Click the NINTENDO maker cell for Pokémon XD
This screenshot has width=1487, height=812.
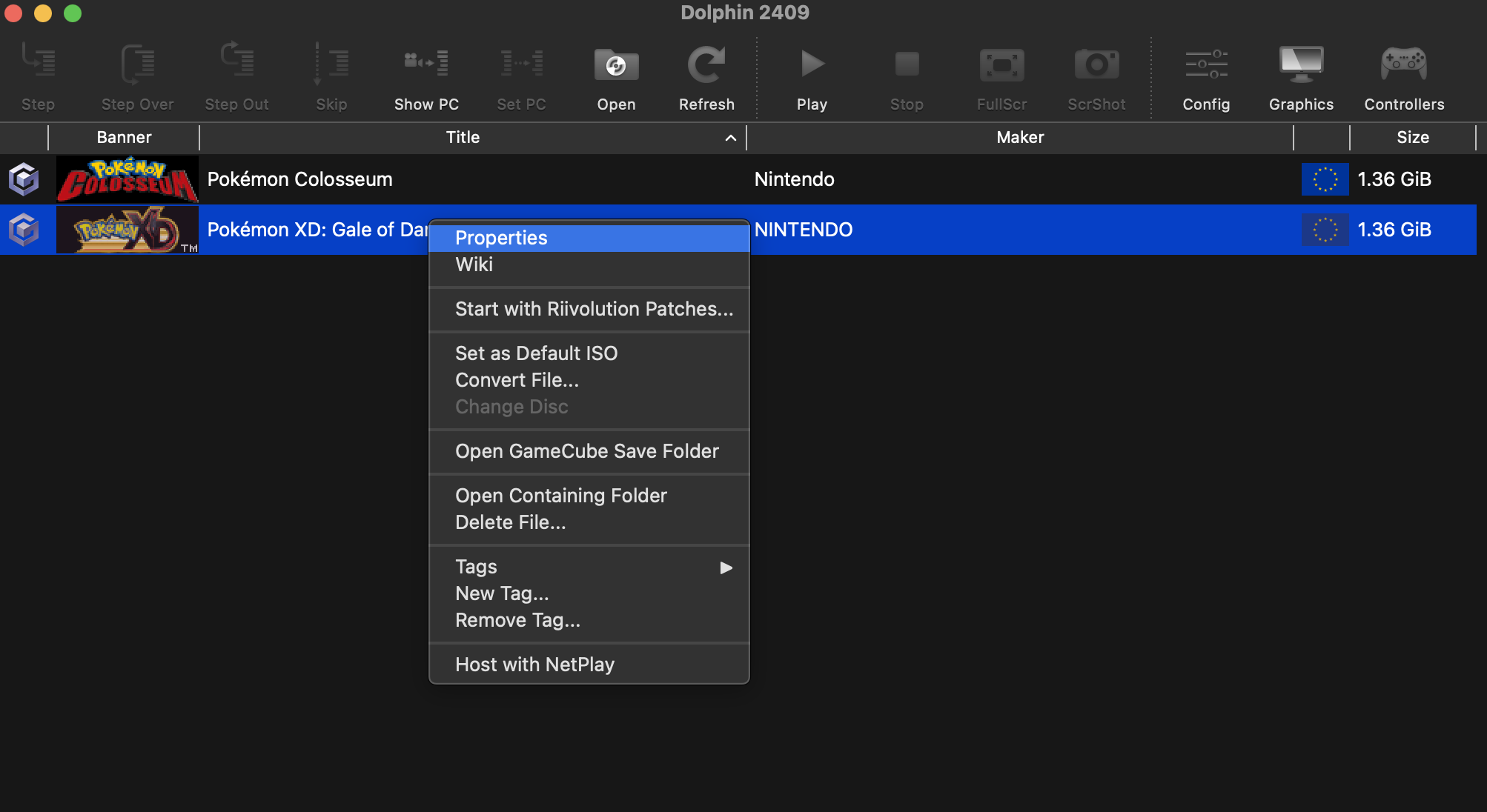tap(804, 230)
